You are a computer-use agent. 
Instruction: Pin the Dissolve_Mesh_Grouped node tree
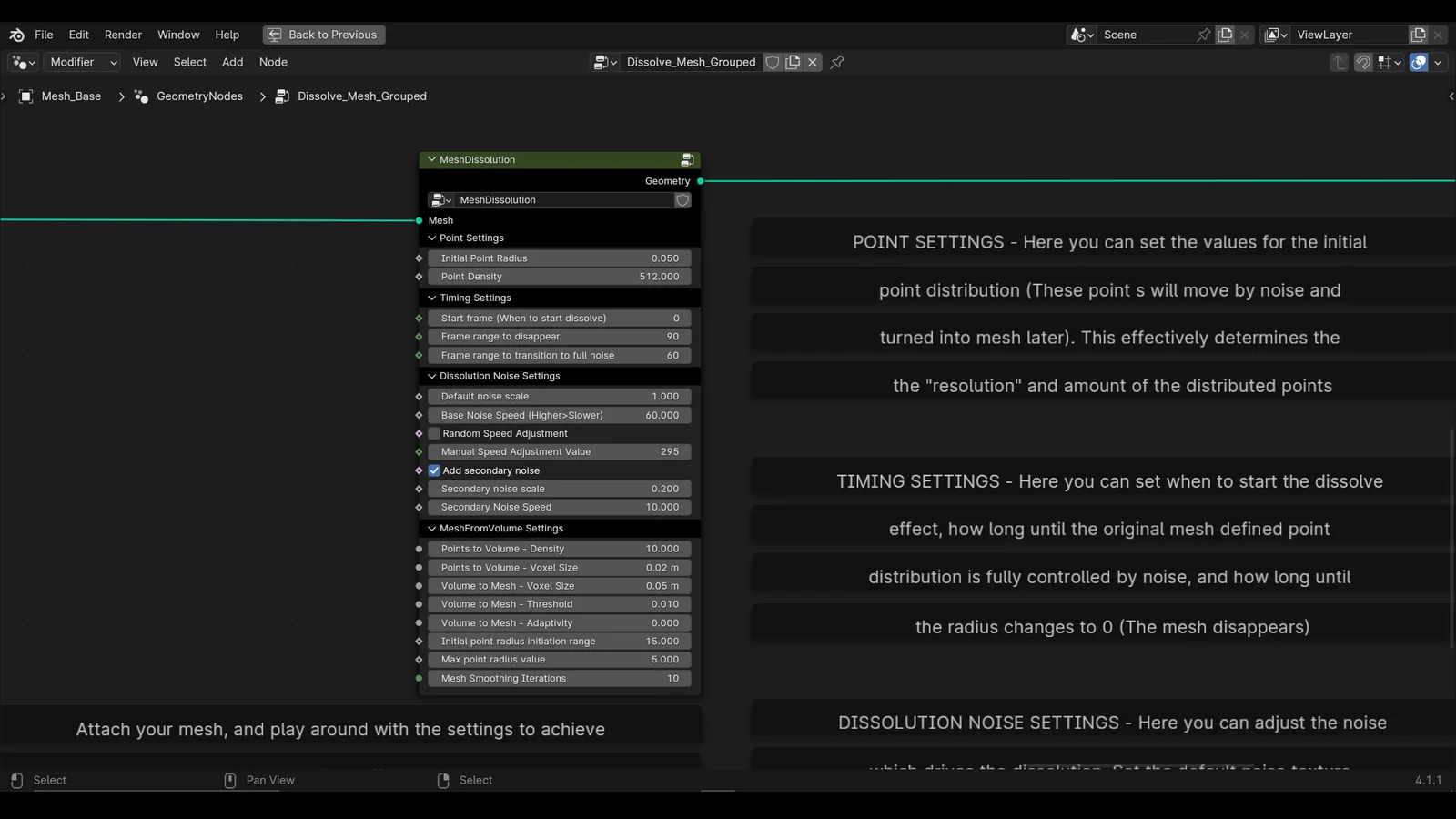coord(835,62)
